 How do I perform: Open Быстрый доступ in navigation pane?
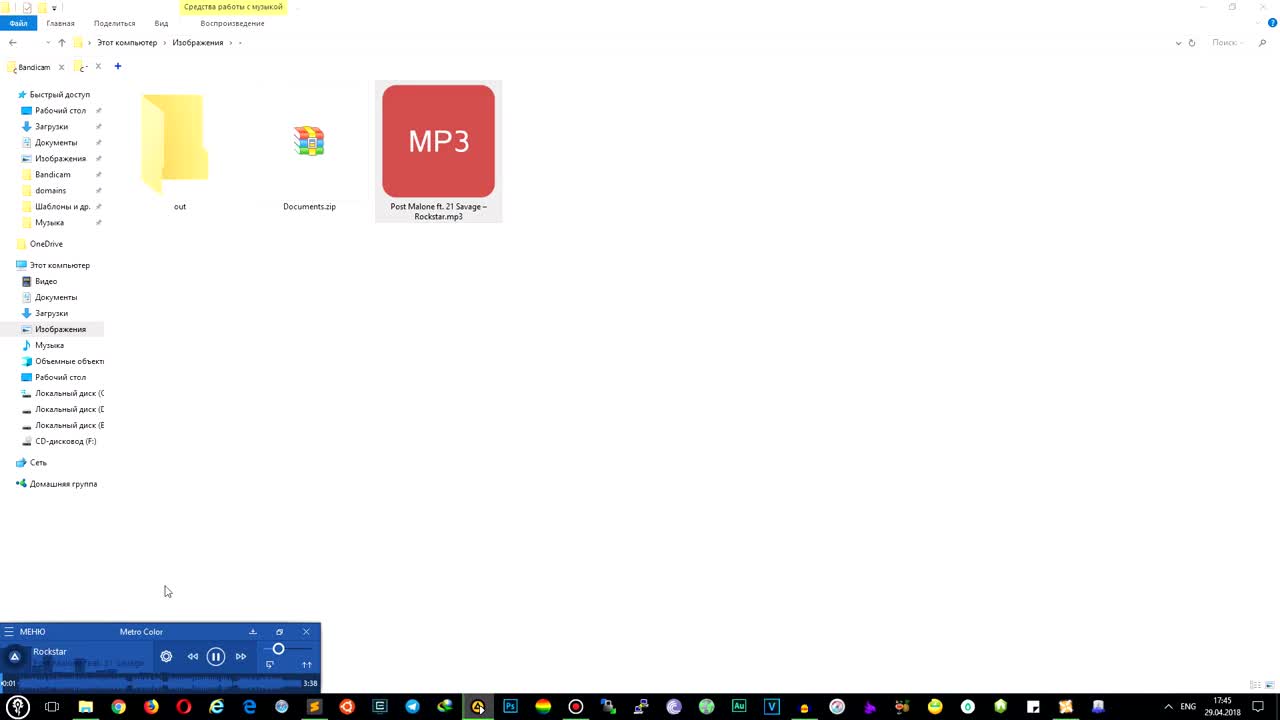click(54, 95)
